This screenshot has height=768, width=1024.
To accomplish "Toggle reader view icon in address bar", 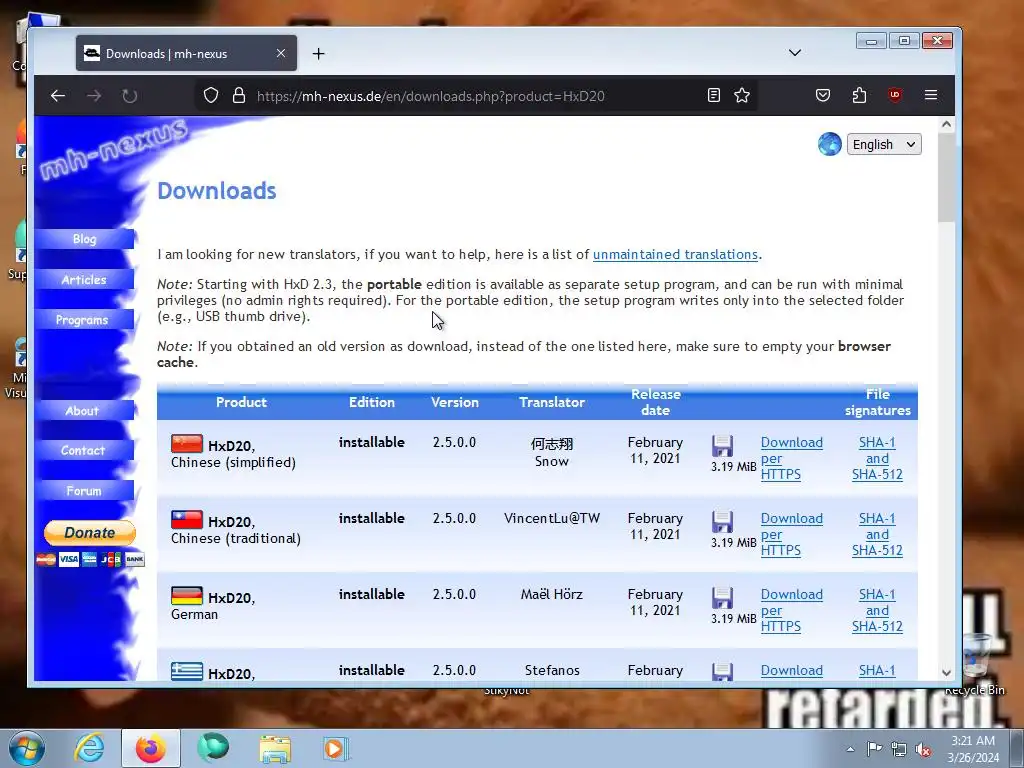I will (x=714, y=95).
